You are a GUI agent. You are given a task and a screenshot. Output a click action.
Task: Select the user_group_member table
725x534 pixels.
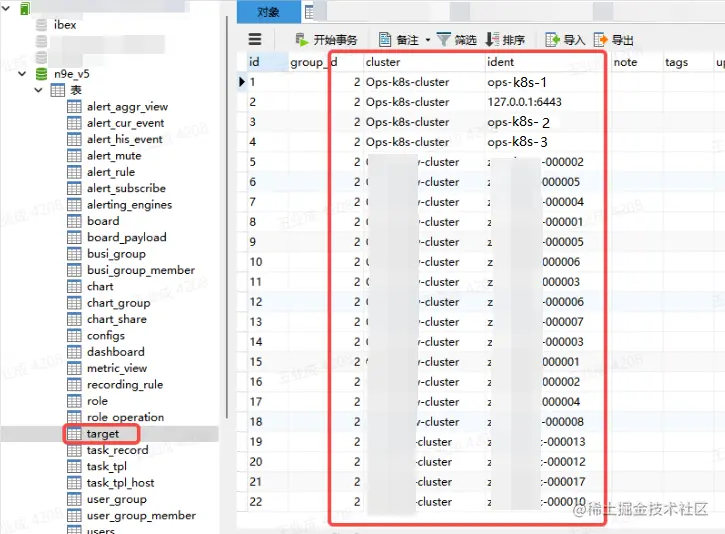tap(141, 516)
